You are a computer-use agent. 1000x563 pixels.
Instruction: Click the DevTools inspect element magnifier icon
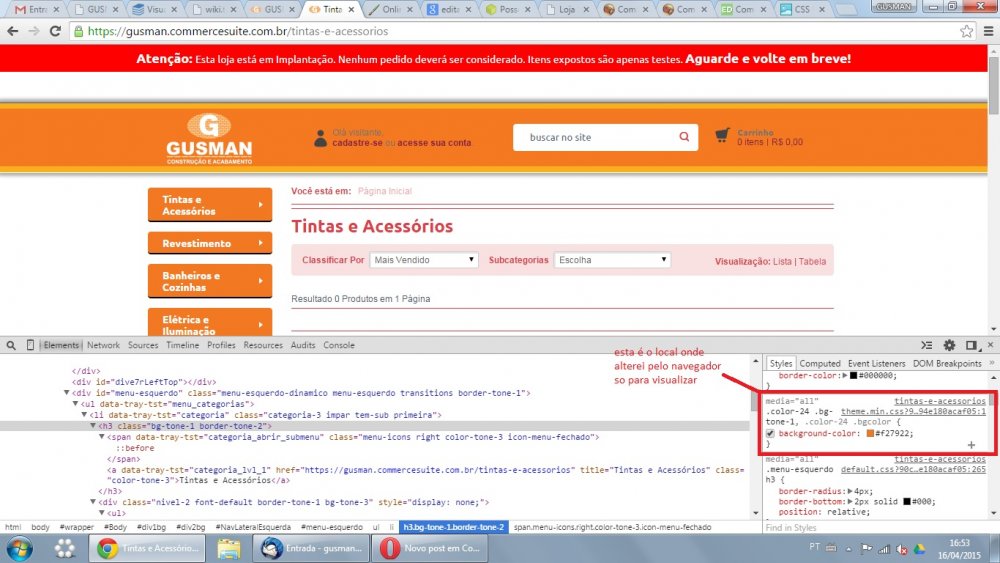(10, 345)
